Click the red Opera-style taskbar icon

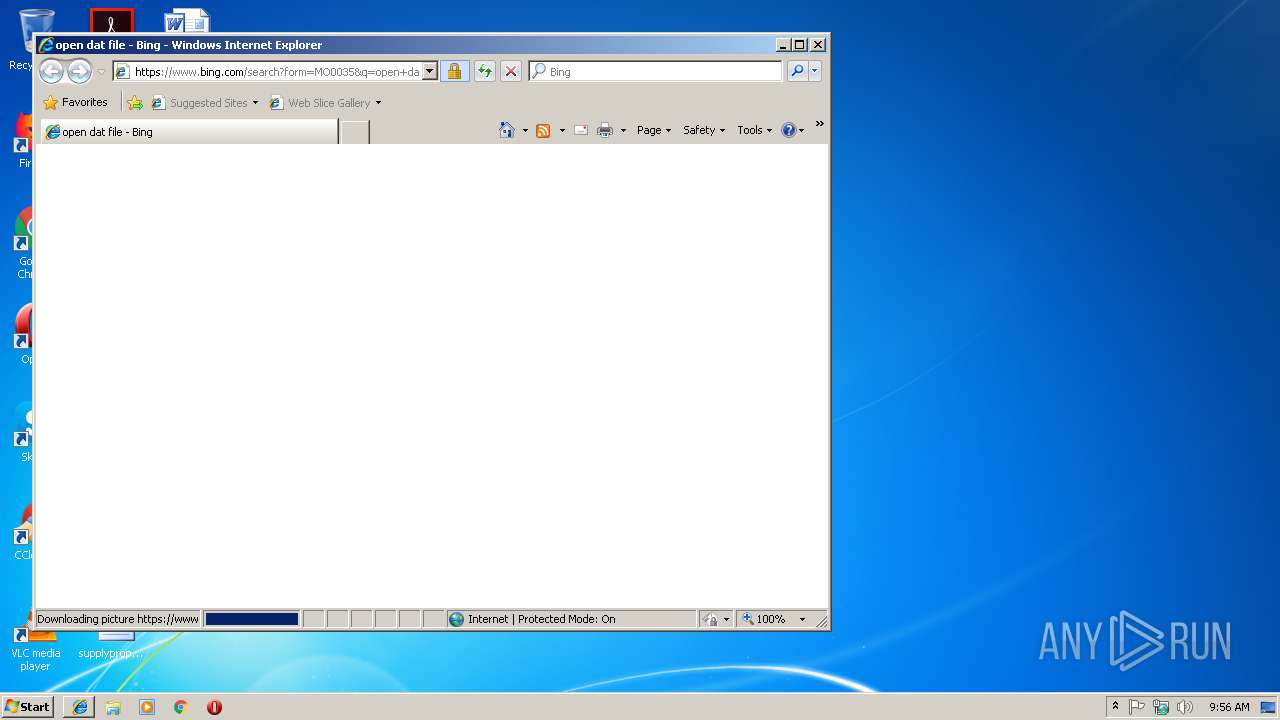(214, 706)
